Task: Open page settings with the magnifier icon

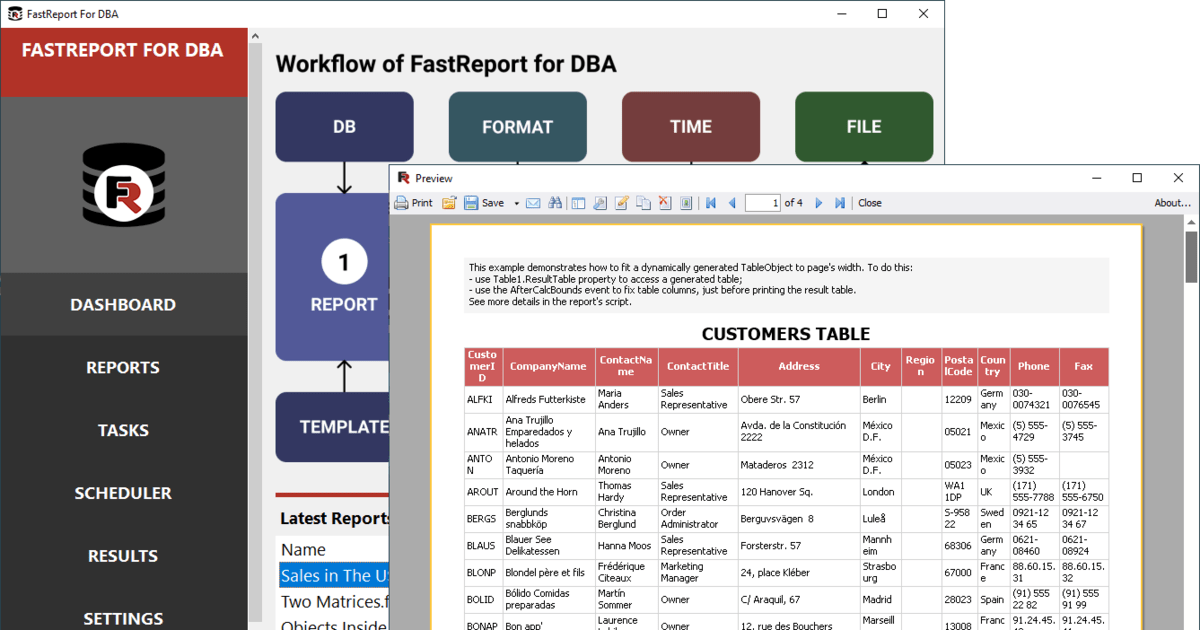Action: point(599,203)
